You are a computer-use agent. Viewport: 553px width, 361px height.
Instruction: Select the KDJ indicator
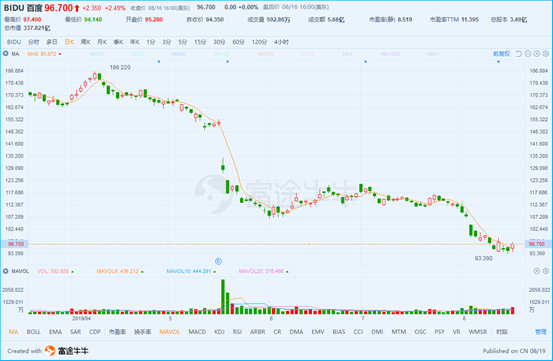(219, 332)
